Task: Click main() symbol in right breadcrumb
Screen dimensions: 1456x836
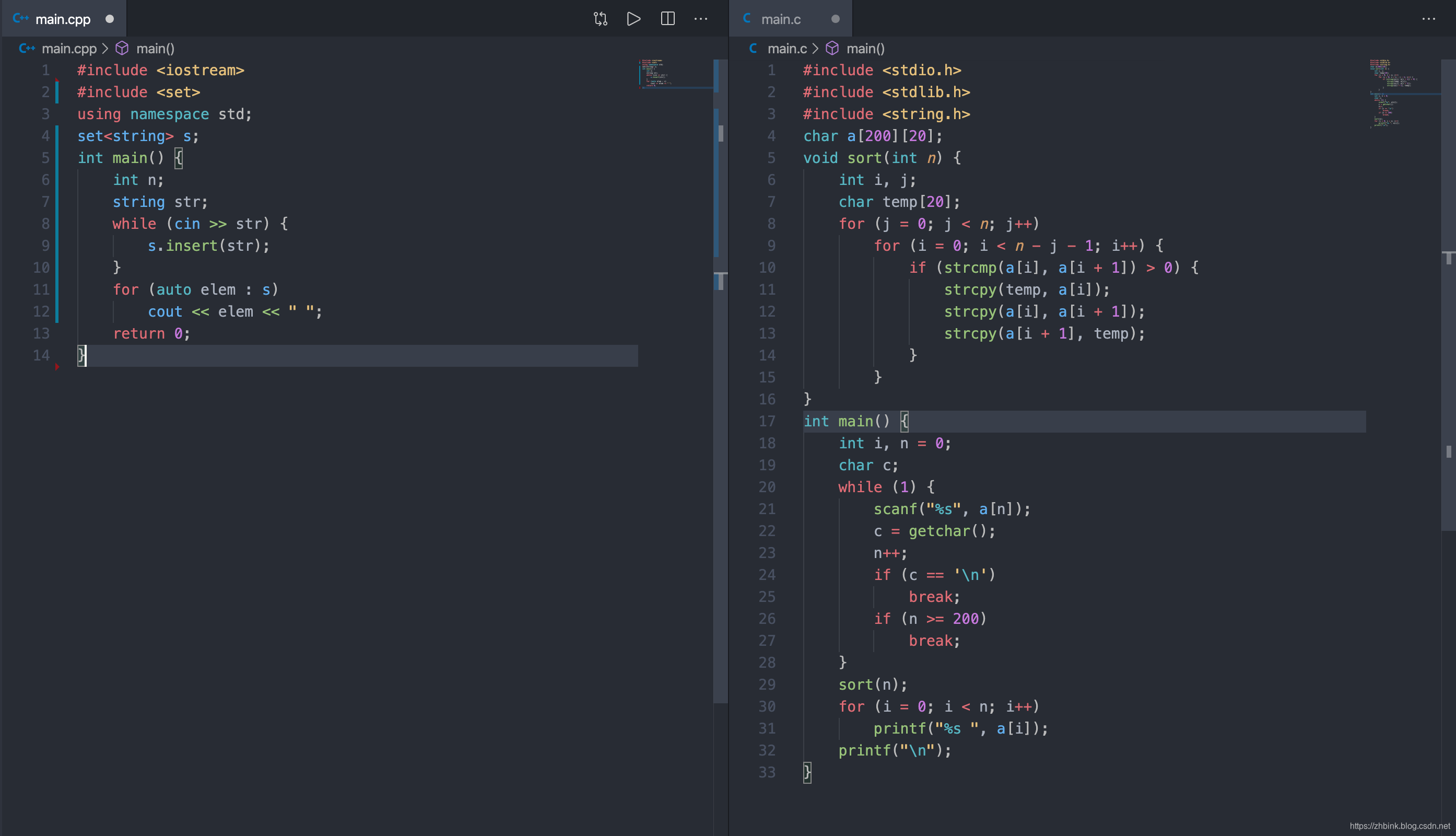Action: point(865,49)
